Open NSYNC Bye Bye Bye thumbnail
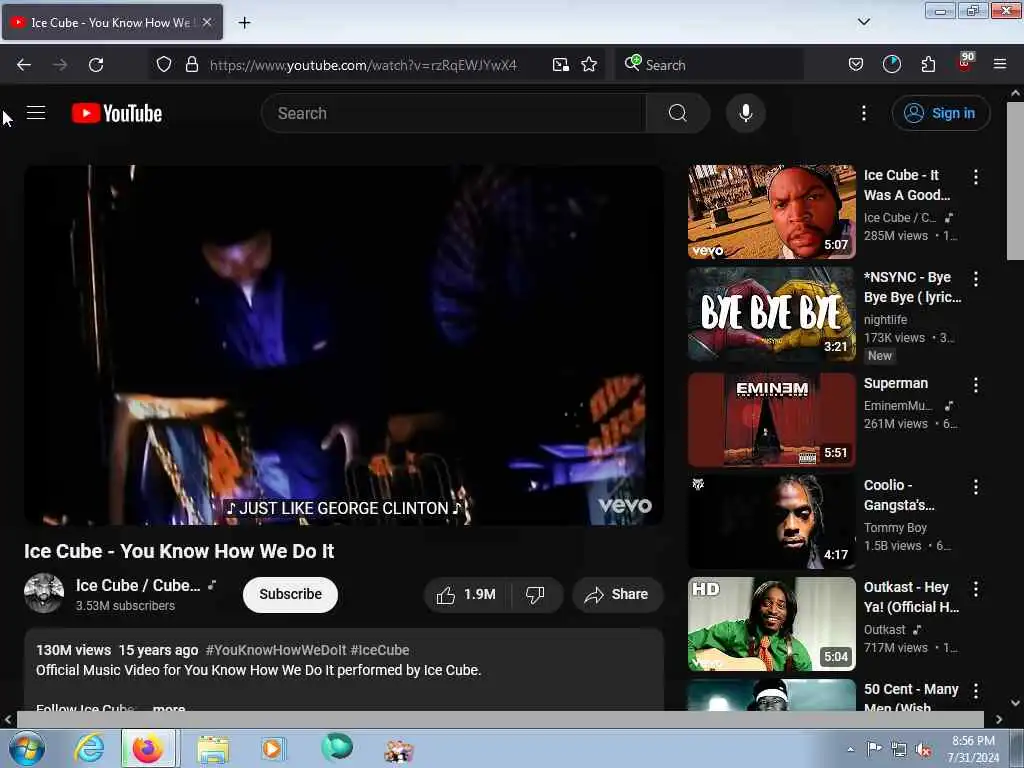This screenshot has width=1024, height=768. click(x=771, y=314)
